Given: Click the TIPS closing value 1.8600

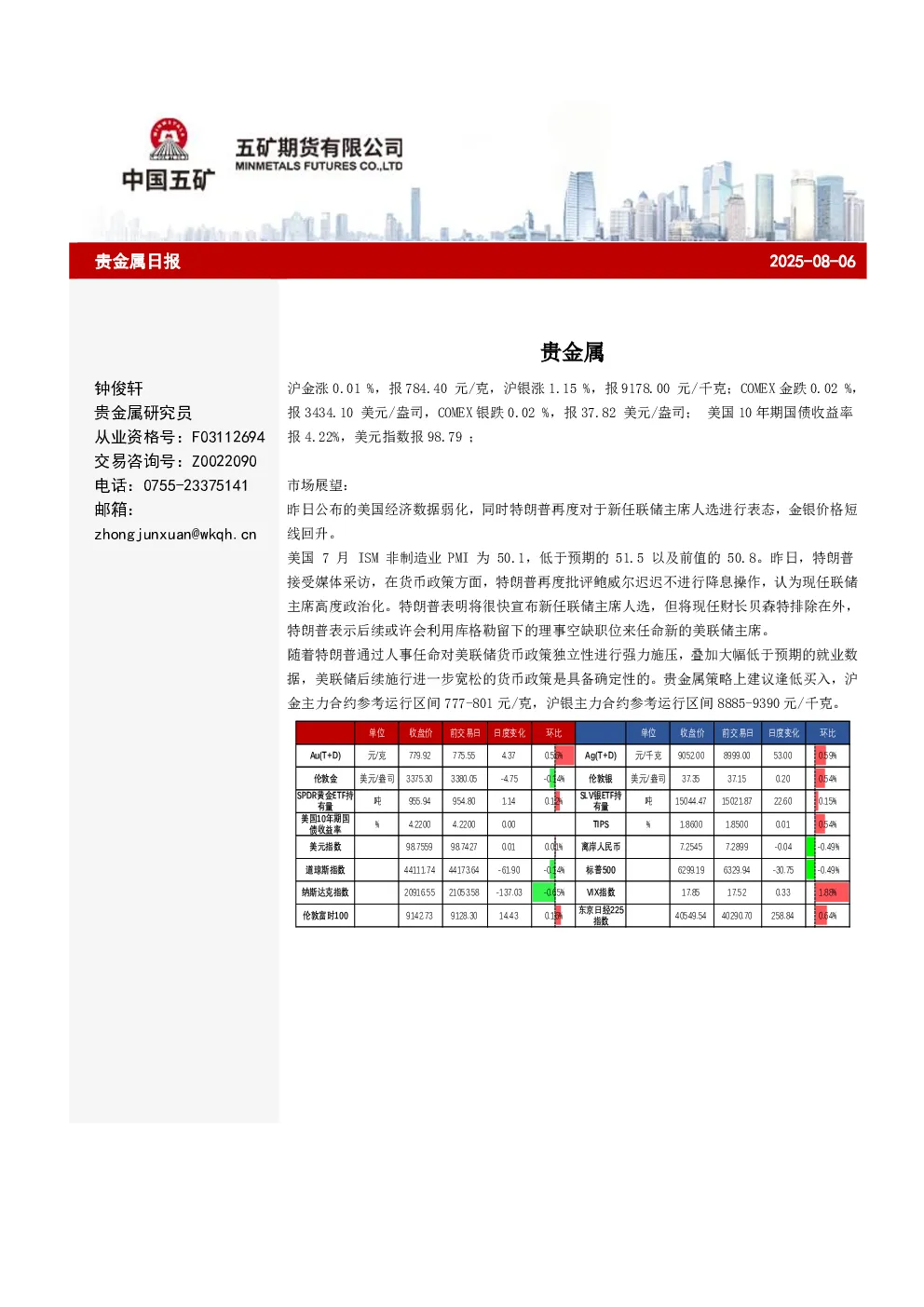Looking at the screenshot, I should [691, 824].
